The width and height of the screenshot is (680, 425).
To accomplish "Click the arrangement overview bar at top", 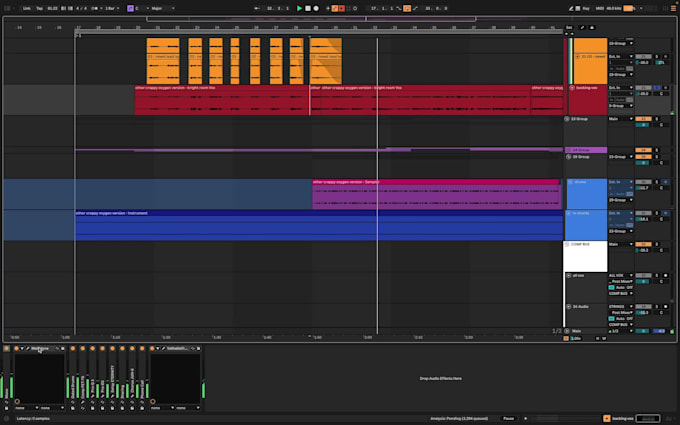I will click(311, 19).
